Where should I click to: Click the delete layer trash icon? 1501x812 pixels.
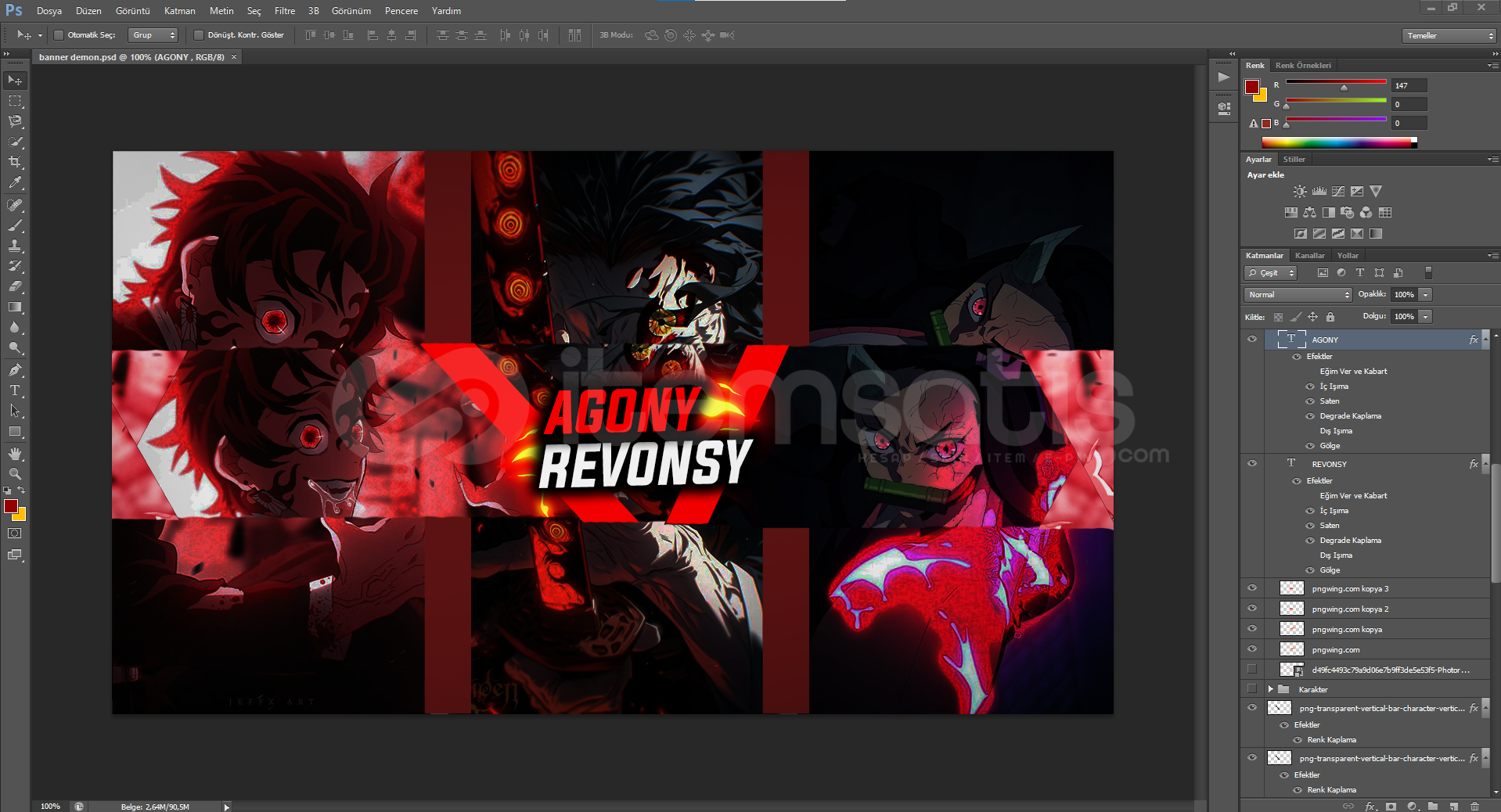coord(1474,806)
